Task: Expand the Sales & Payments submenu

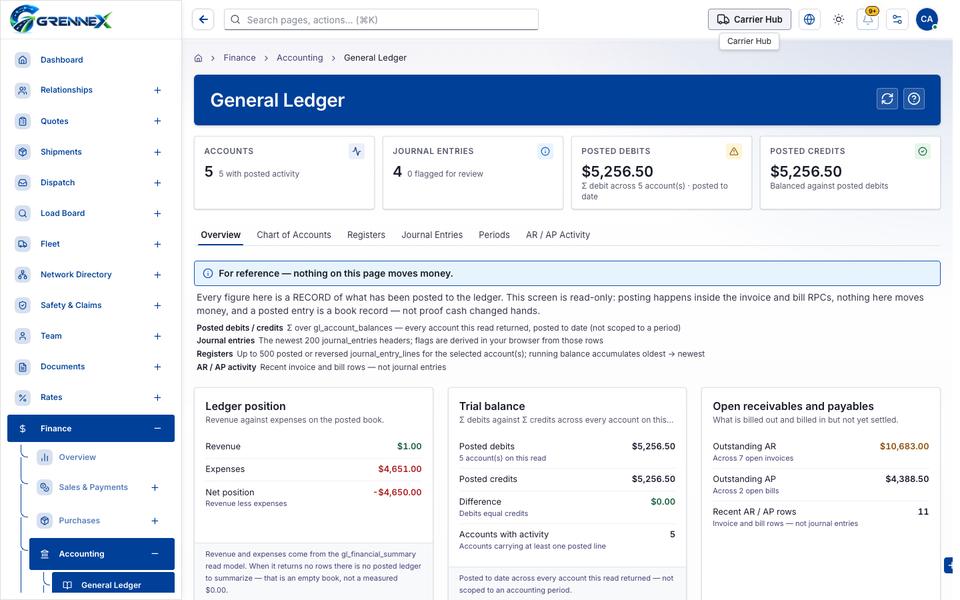Action: (155, 487)
